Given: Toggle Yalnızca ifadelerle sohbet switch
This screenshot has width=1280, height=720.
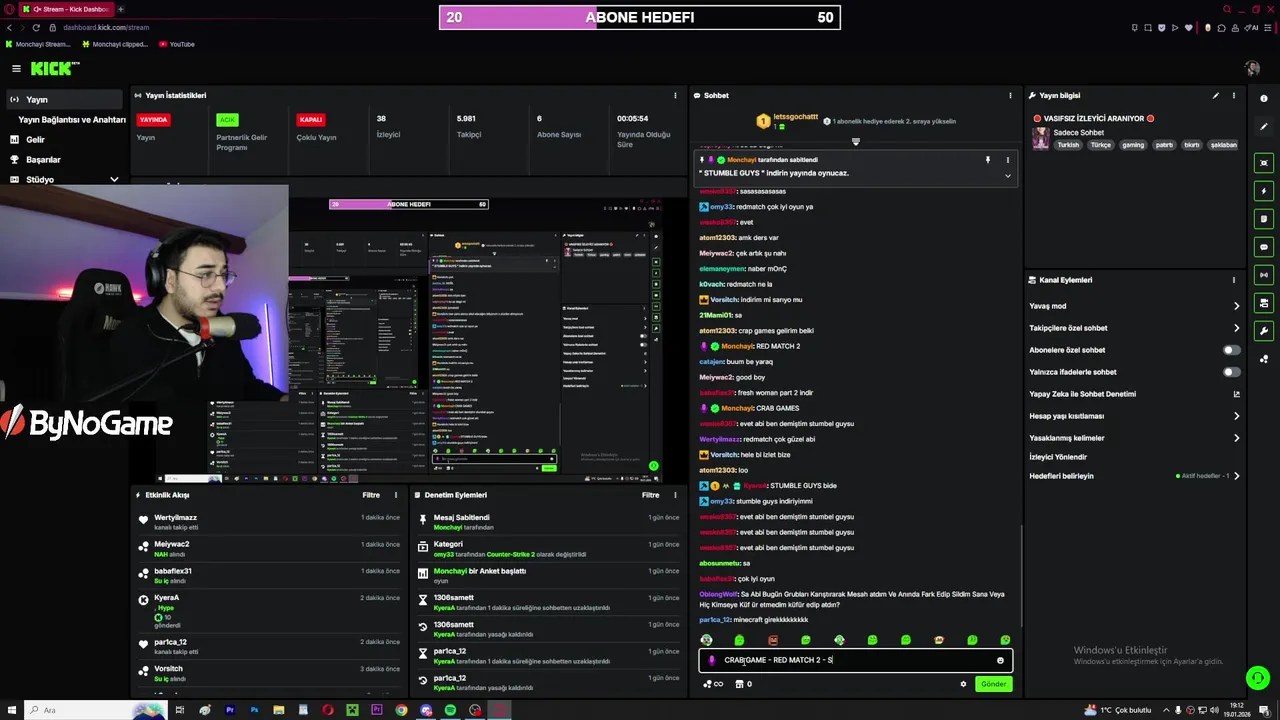Looking at the screenshot, I should (1232, 372).
